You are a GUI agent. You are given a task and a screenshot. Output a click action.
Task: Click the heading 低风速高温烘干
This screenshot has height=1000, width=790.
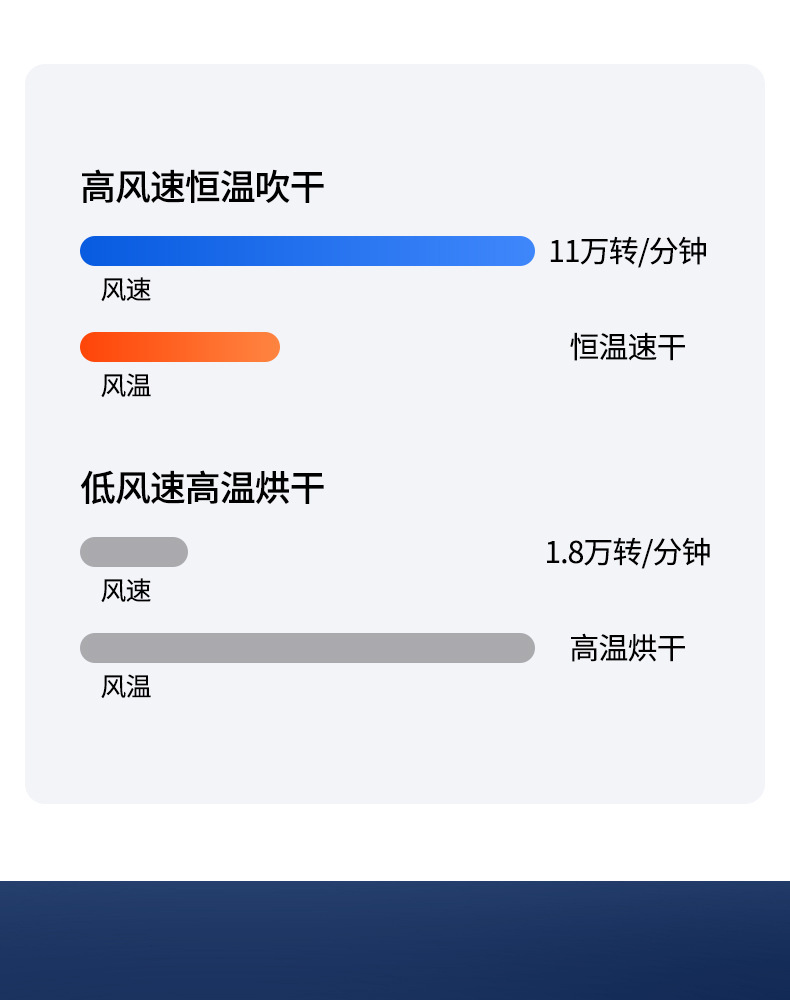[202, 488]
